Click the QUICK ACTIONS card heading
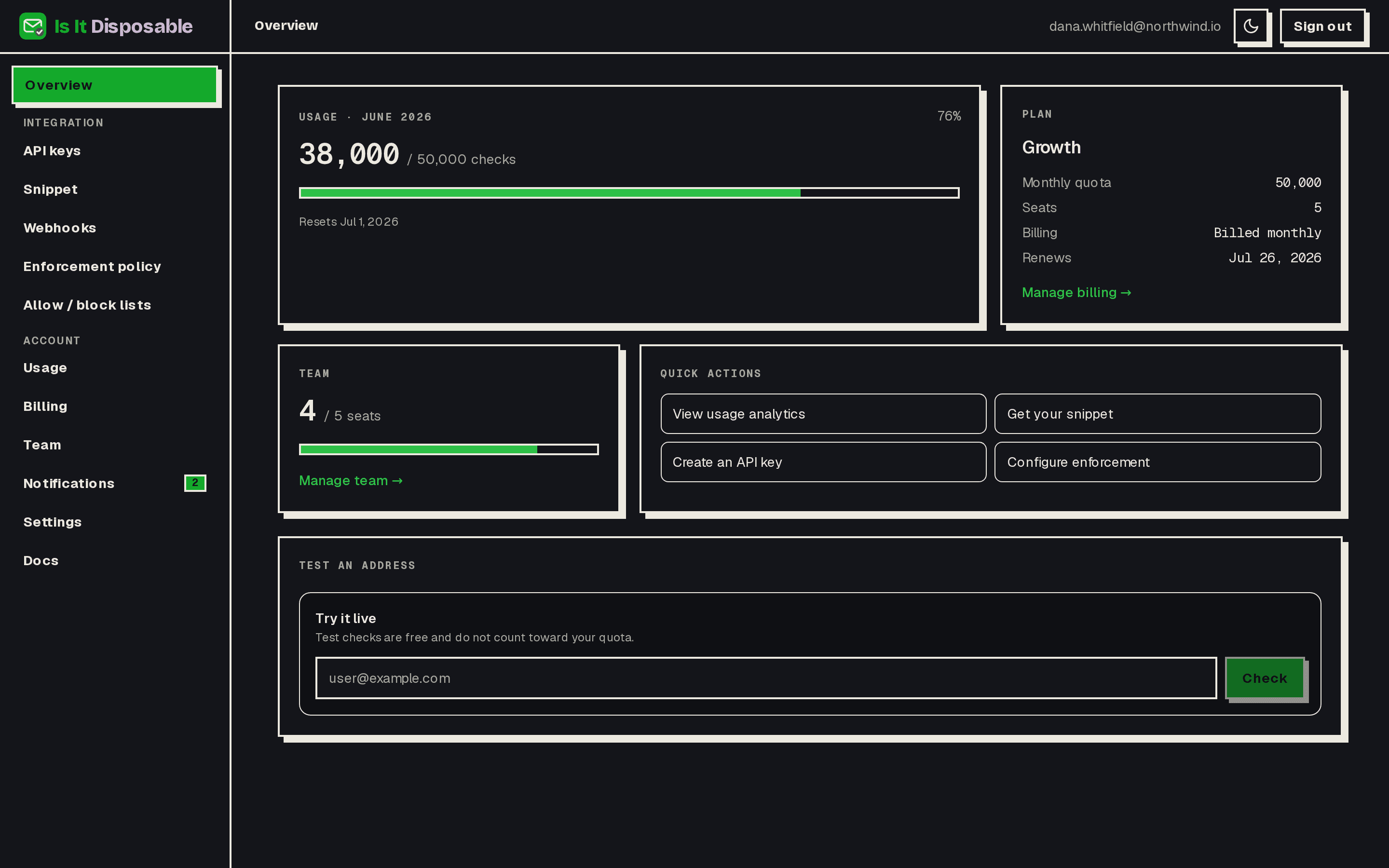Screen dimensions: 1389x868 [x=710, y=374]
